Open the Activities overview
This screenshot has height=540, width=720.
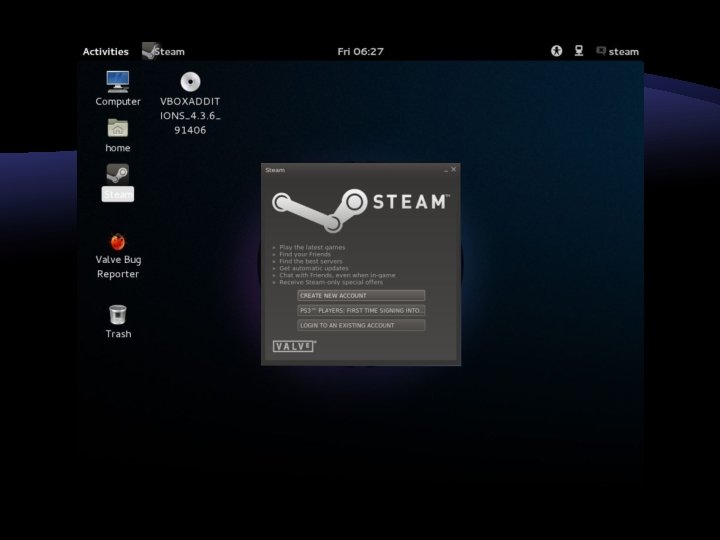[106, 51]
